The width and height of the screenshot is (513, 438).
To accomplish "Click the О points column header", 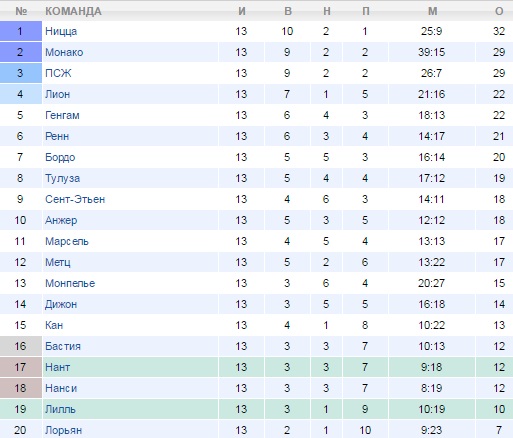I will [x=499, y=11].
